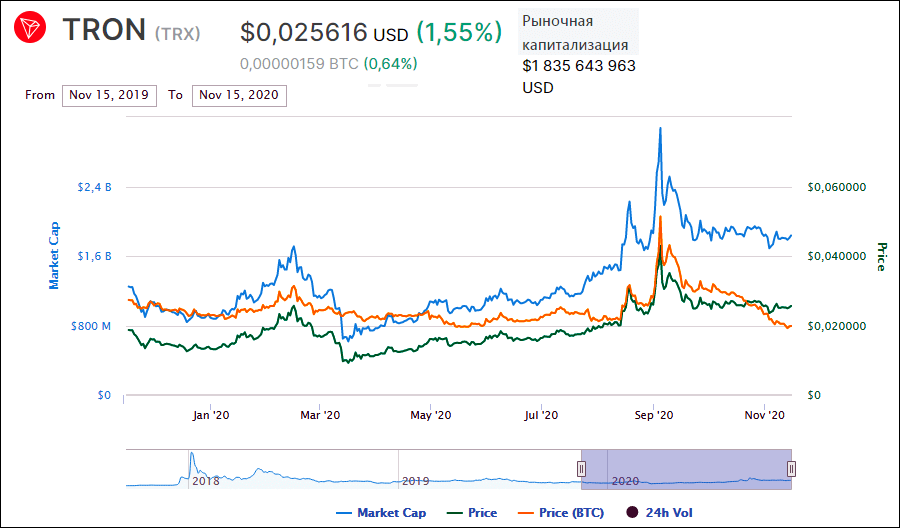This screenshot has height=528, width=900.
Task: Click the Sep '20 x-axis label
Action: pos(654,414)
